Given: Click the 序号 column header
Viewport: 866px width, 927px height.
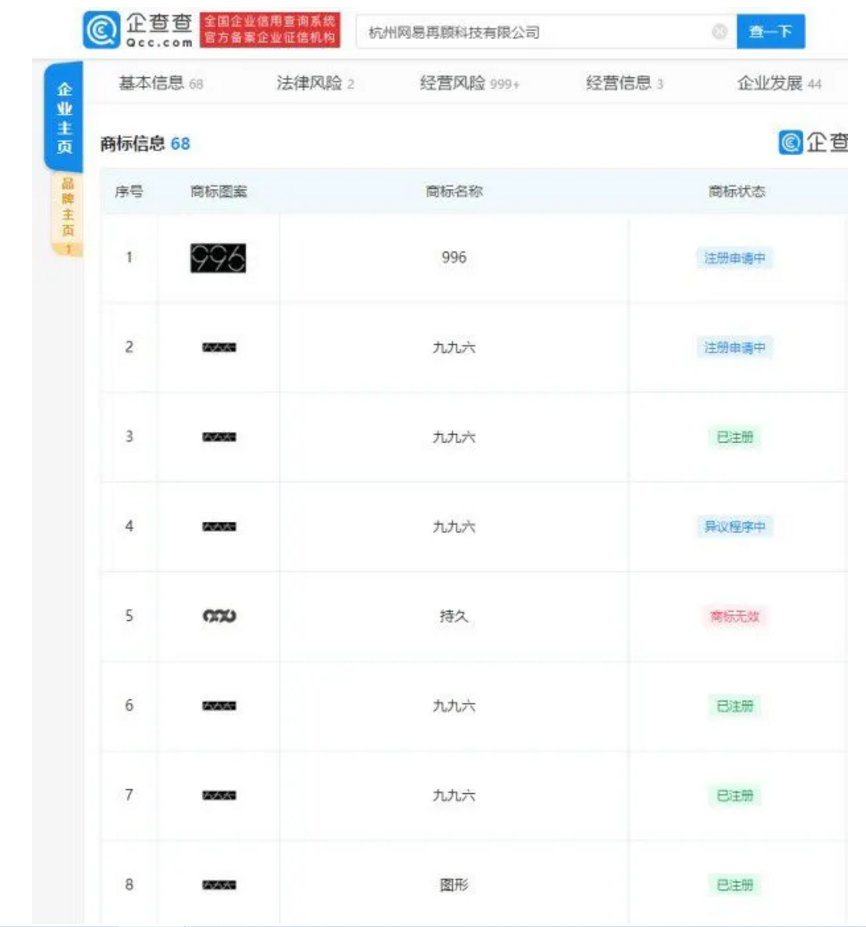Looking at the screenshot, I should pyautogui.click(x=129, y=192).
